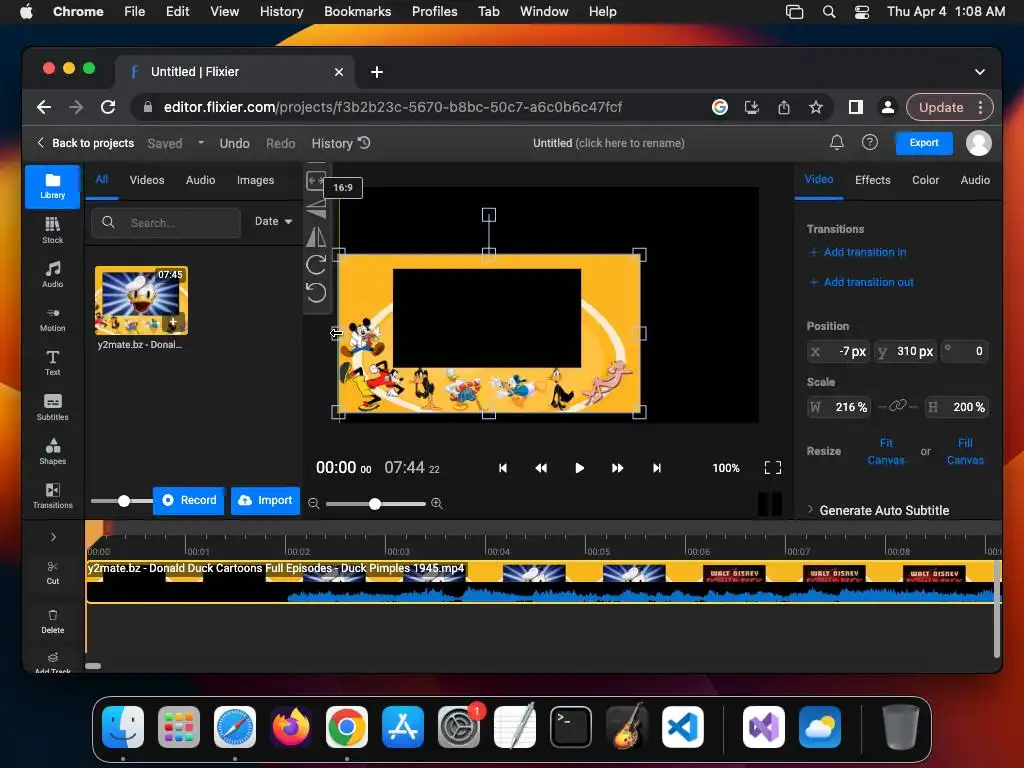Open the notifications bell
This screenshot has width=1024, height=768.
pyautogui.click(x=837, y=142)
